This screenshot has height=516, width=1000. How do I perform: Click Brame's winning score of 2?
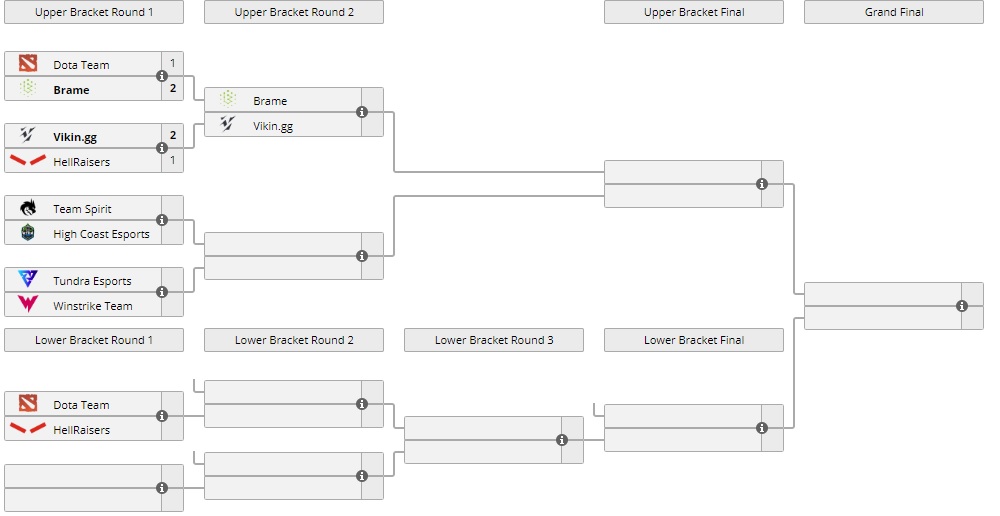[172, 89]
